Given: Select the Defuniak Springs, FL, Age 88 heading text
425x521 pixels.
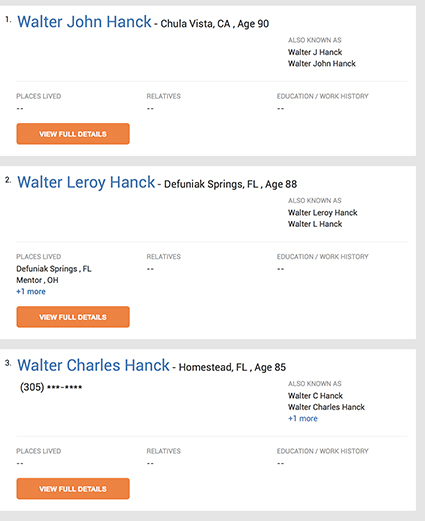Looking at the screenshot, I should 230,184.
